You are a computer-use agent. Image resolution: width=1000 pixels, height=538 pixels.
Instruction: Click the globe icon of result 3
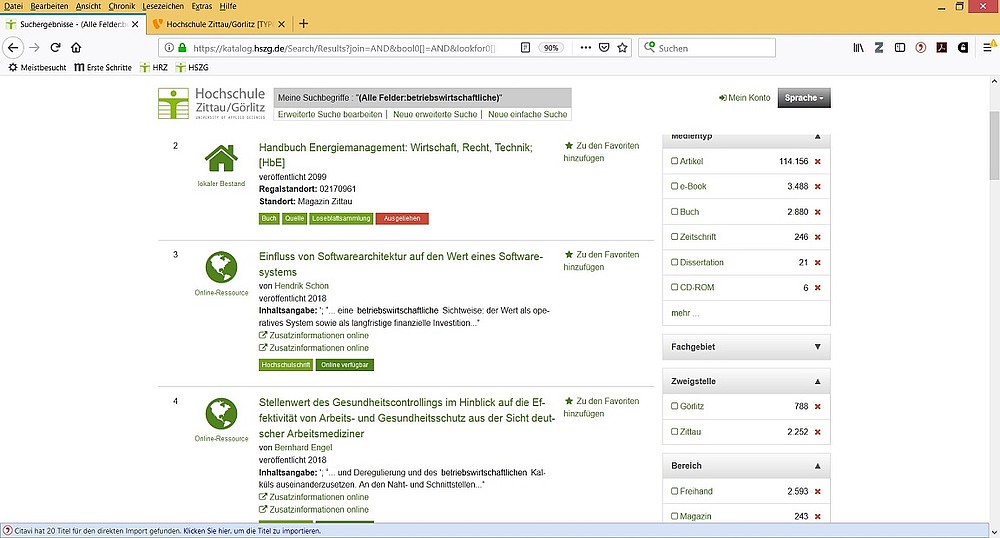click(x=220, y=268)
